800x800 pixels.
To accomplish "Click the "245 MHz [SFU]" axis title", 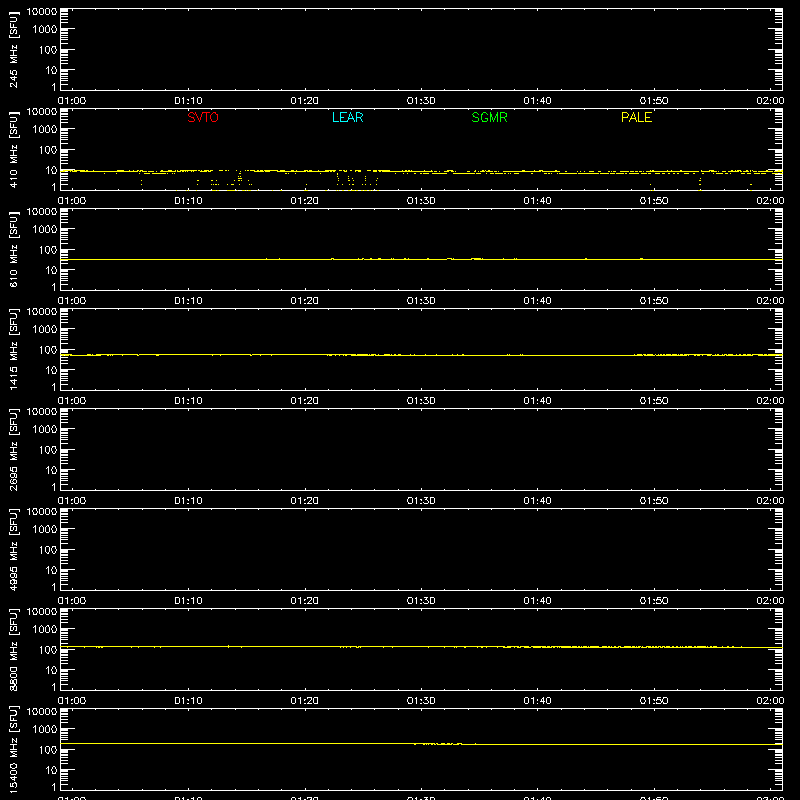I will (x=14, y=50).
